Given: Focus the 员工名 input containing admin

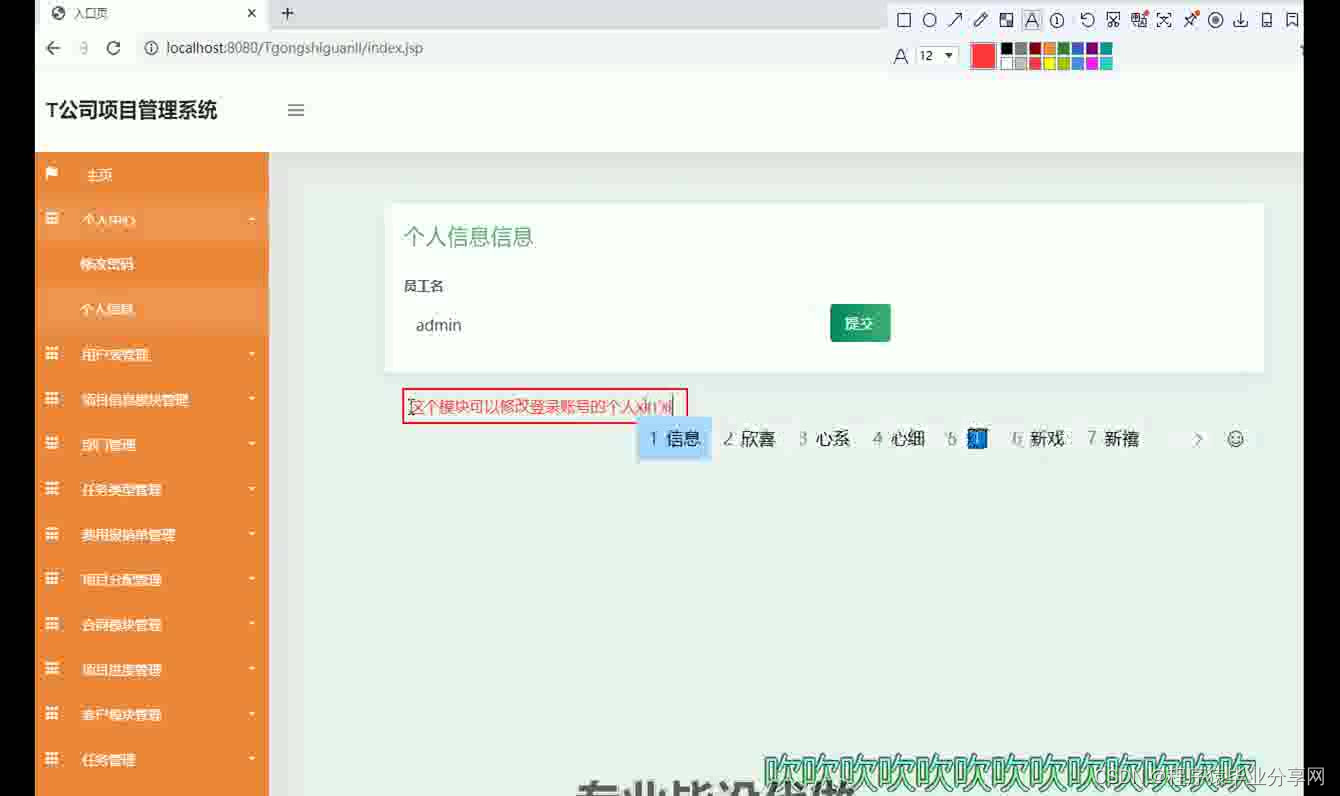Looking at the screenshot, I should (x=610, y=325).
